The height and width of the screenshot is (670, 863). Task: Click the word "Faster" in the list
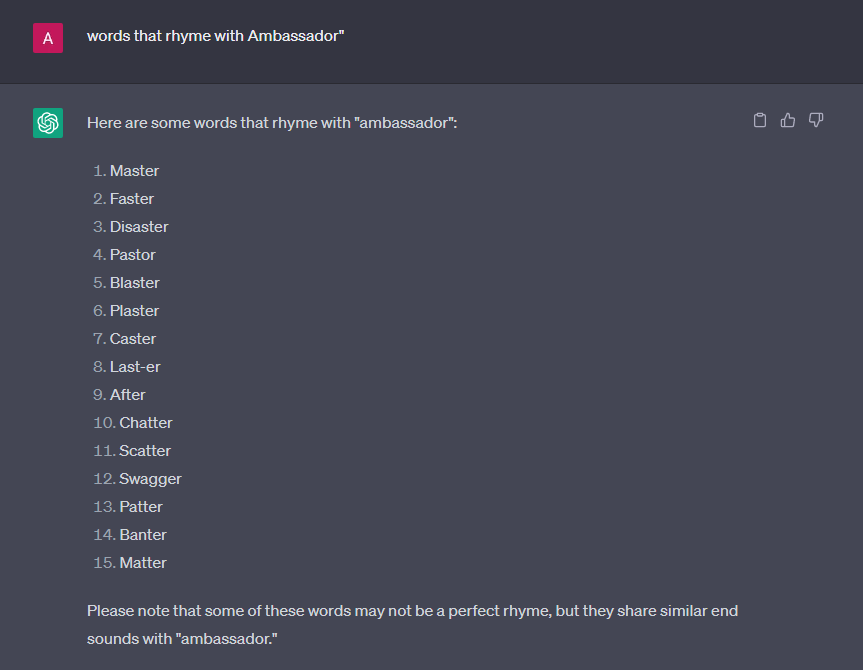[x=132, y=199]
